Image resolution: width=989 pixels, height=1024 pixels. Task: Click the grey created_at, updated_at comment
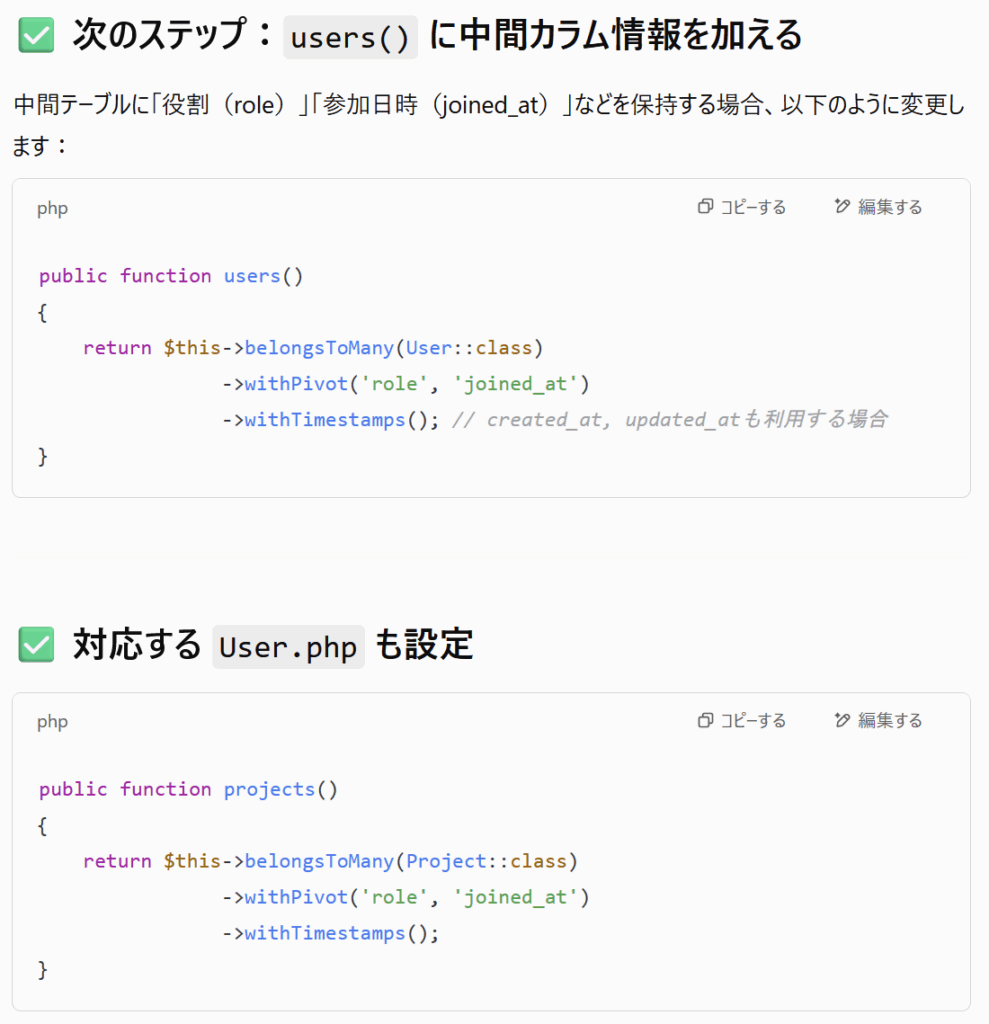point(670,419)
